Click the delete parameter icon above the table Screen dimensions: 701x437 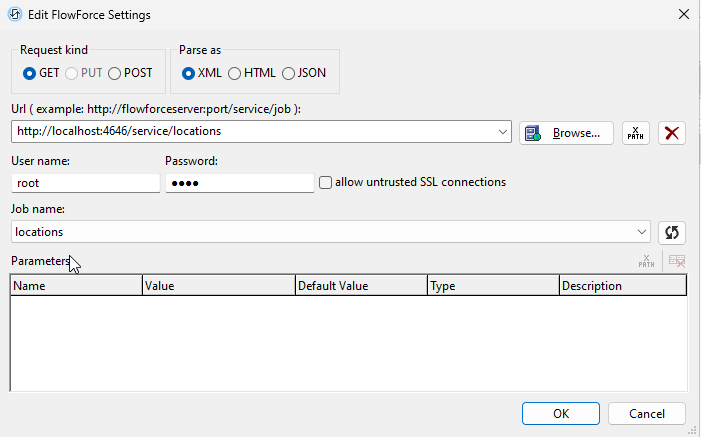pyautogui.click(x=677, y=262)
